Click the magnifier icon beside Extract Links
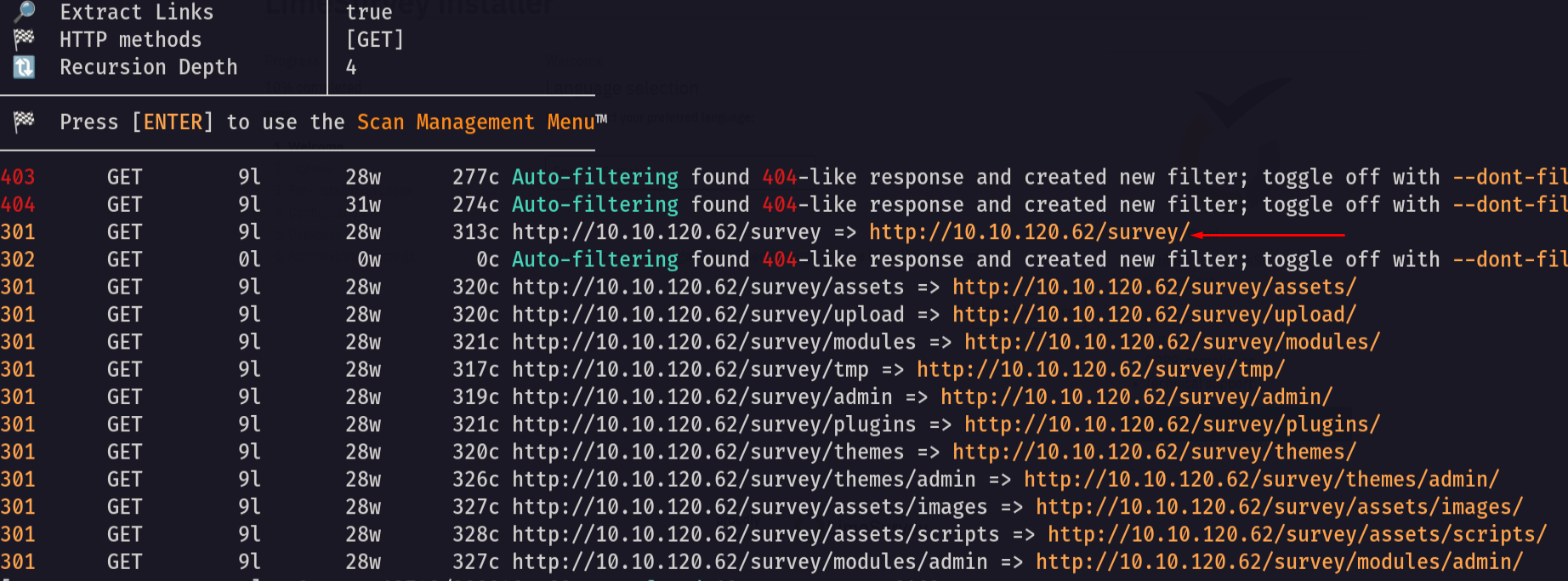The image size is (1568, 581). coord(25,11)
